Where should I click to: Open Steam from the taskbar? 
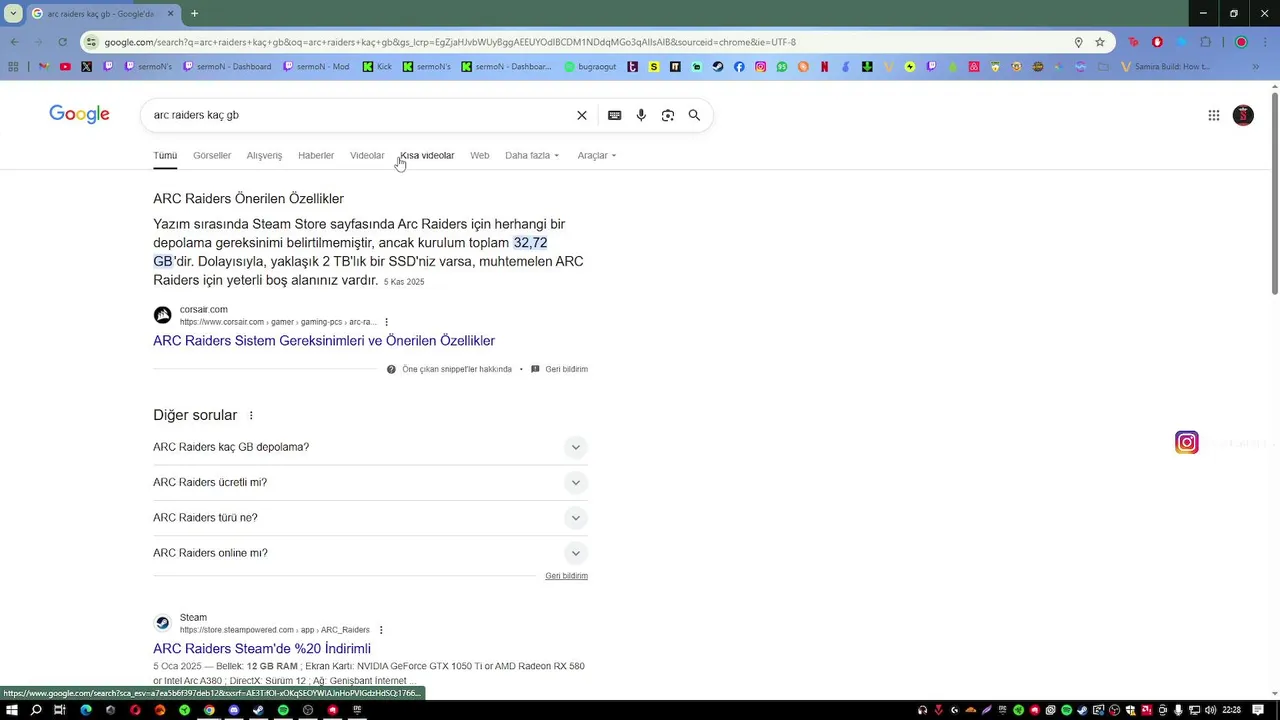point(258,710)
